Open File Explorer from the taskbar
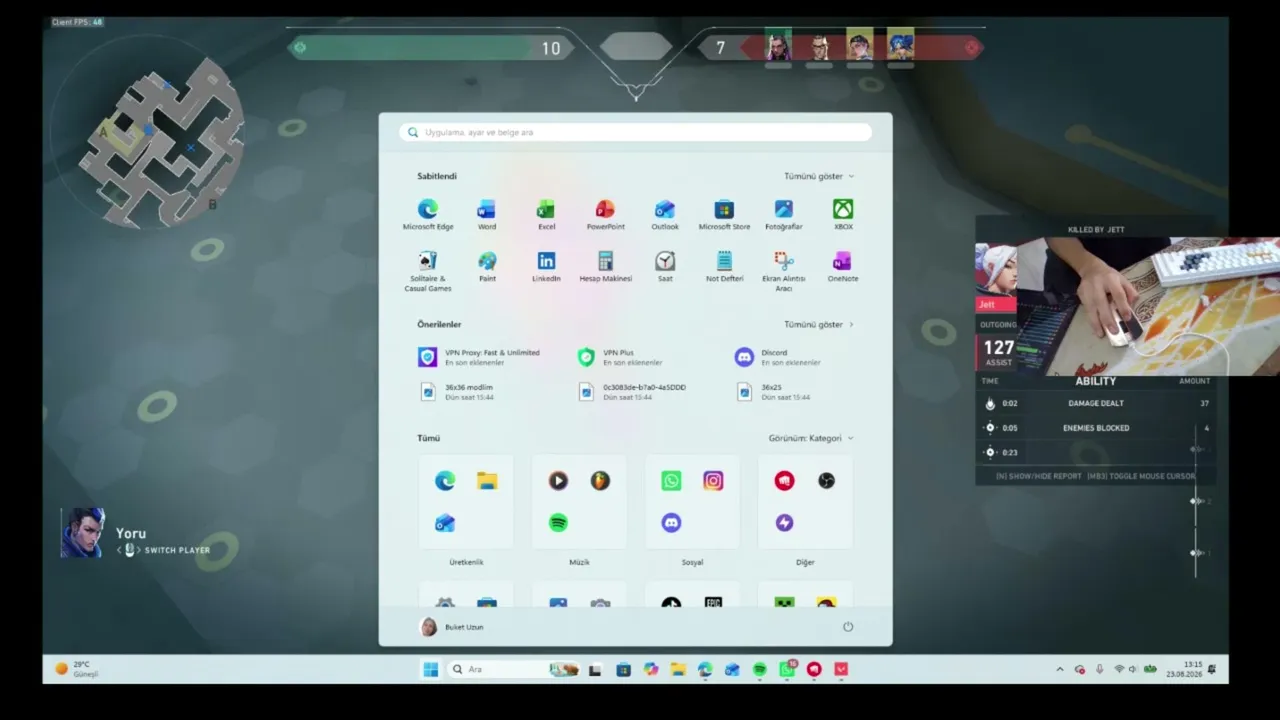1280x720 pixels. pos(678,669)
